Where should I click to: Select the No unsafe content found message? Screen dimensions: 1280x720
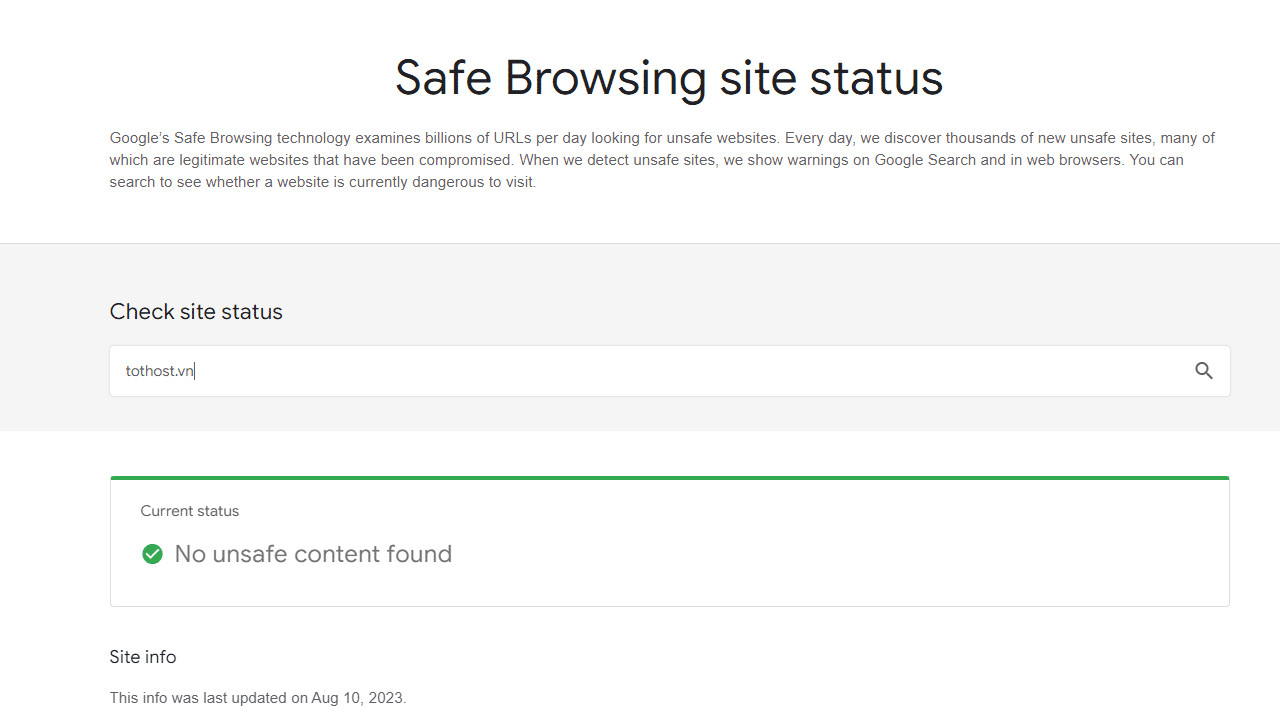pyautogui.click(x=313, y=553)
